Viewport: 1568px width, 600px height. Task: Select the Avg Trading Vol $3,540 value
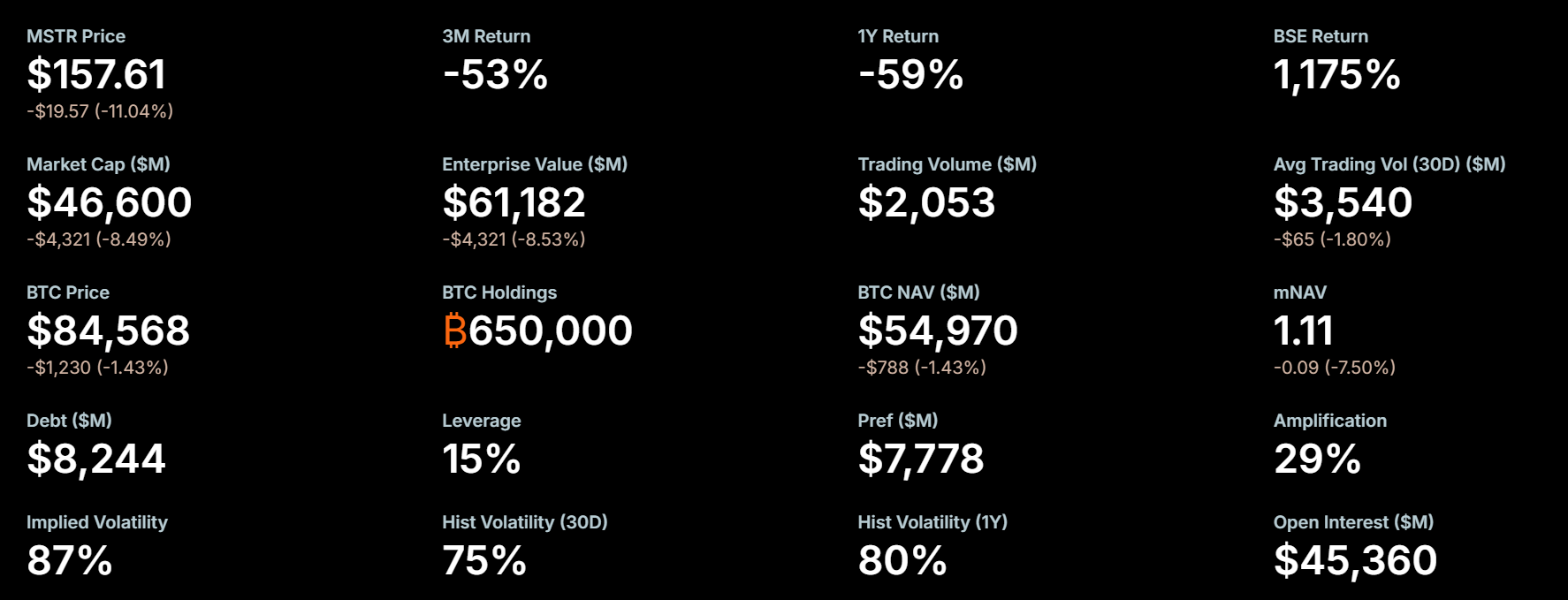pos(1343,202)
